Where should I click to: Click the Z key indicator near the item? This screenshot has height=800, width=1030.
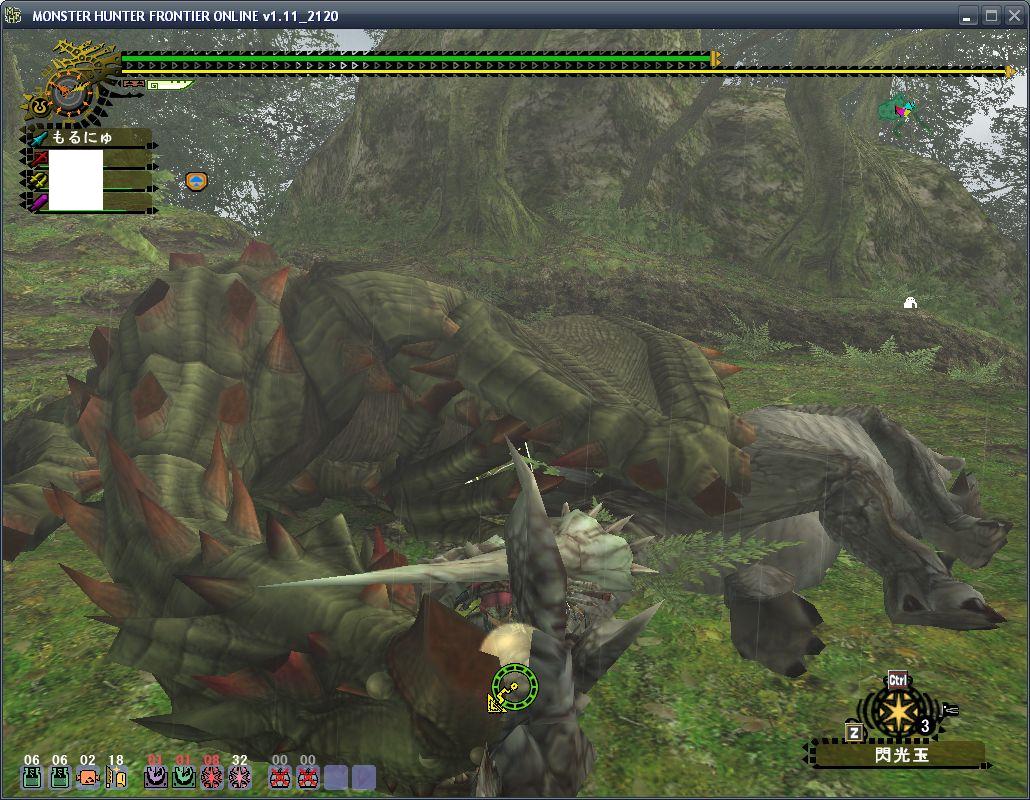pos(854,732)
